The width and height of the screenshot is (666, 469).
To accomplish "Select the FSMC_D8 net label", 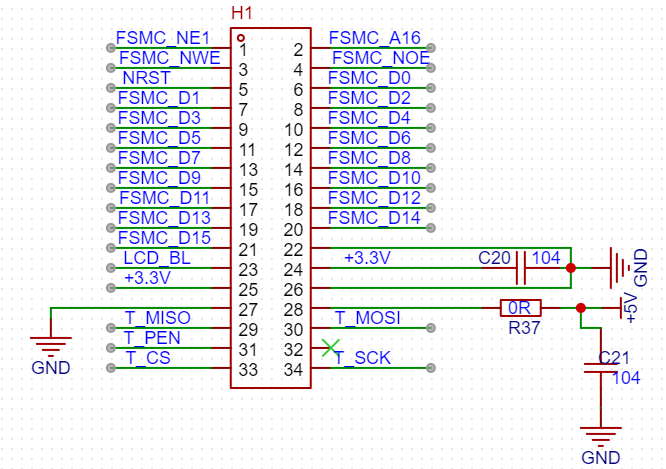I will tap(369, 158).
